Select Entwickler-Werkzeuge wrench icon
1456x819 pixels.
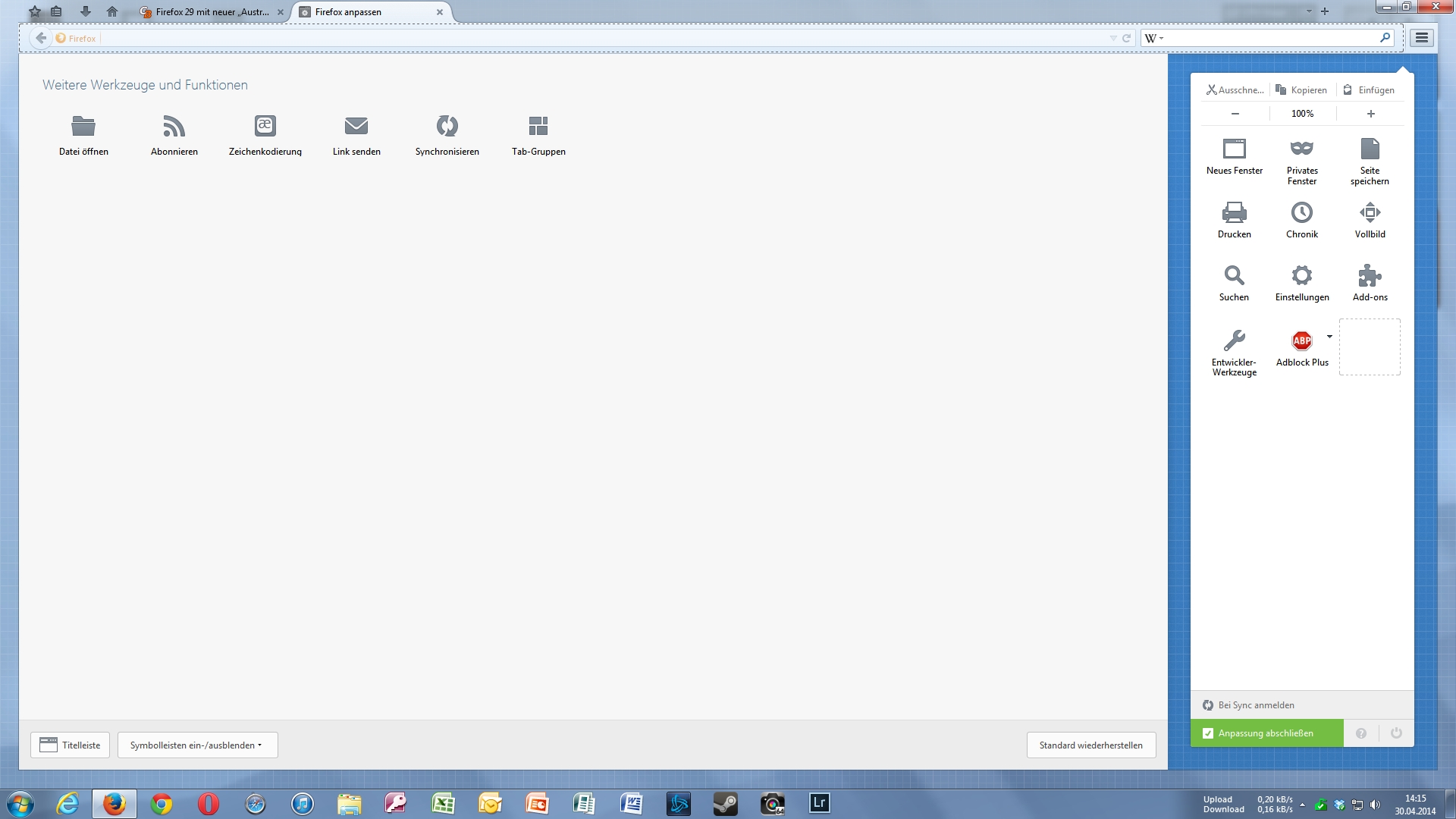pos(1234,340)
